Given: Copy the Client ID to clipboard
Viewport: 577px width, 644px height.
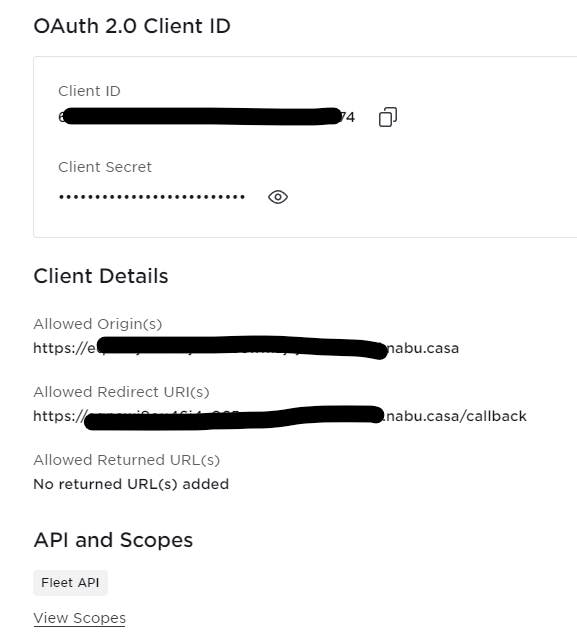Looking at the screenshot, I should tap(388, 117).
